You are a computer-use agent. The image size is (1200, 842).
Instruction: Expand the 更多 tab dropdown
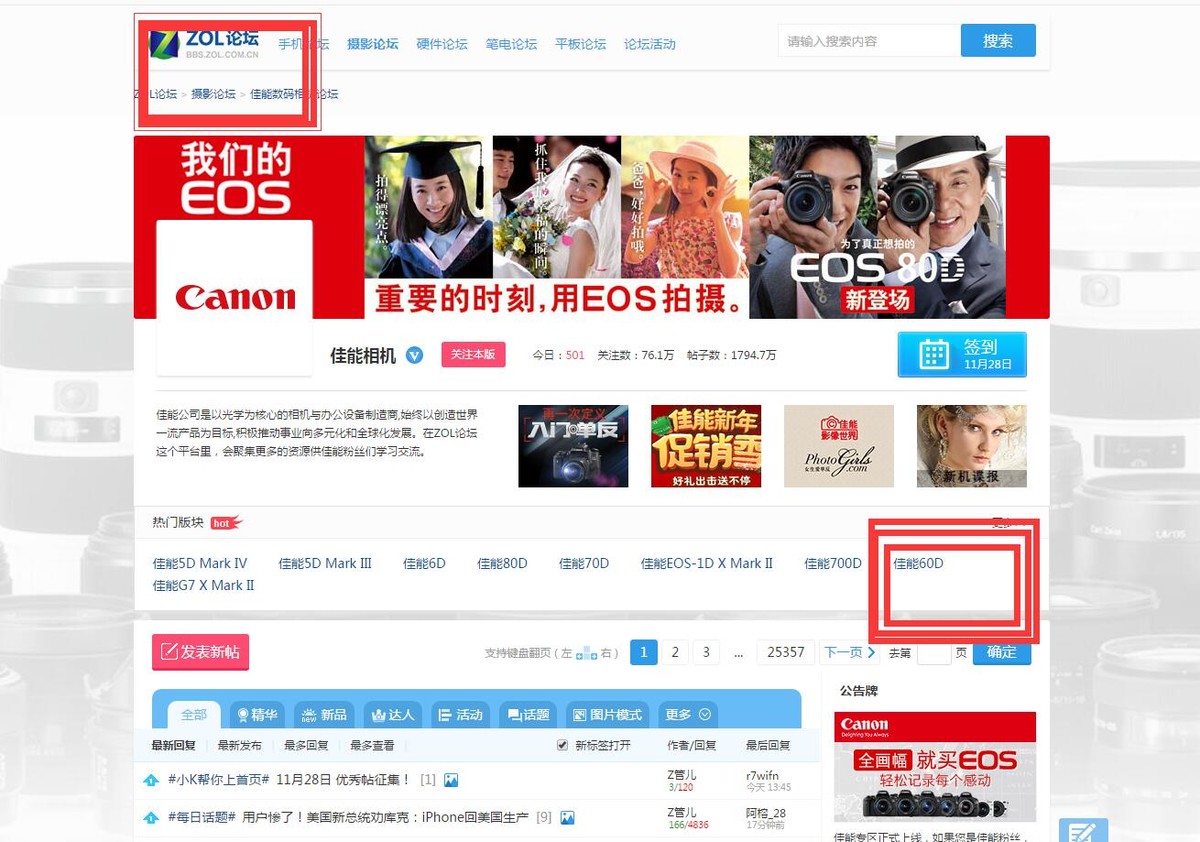(x=688, y=715)
